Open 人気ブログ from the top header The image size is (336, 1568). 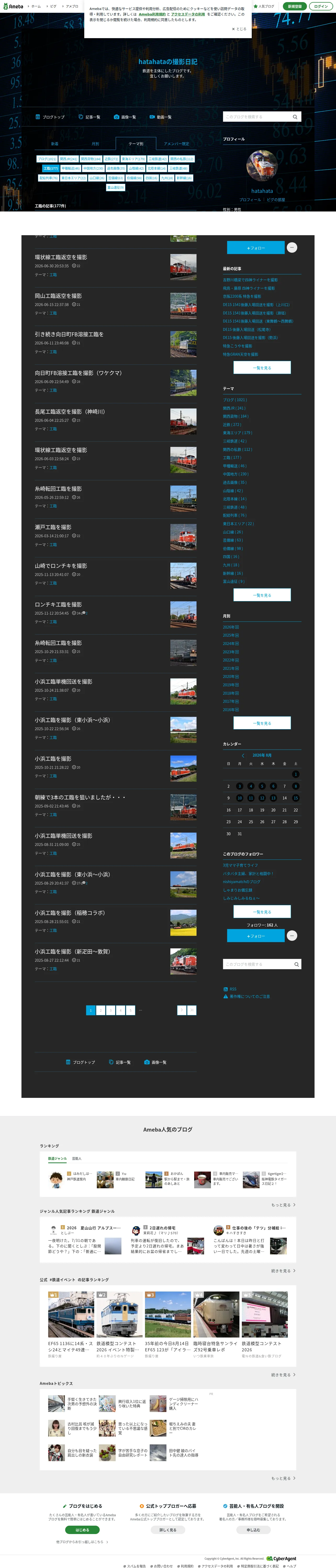coord(264,6)
